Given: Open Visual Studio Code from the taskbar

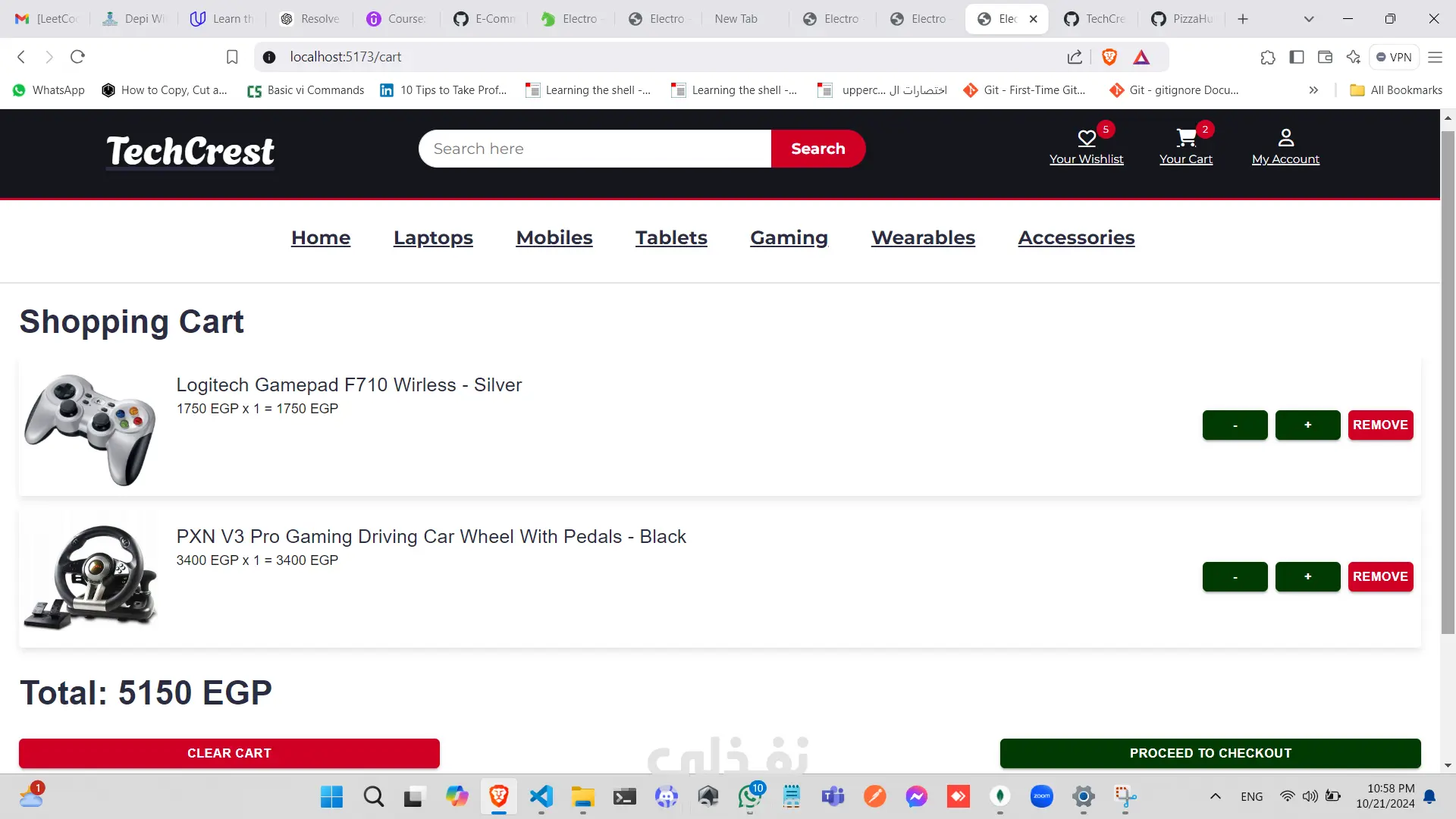Looking at the screenshot, I should 541,796.
